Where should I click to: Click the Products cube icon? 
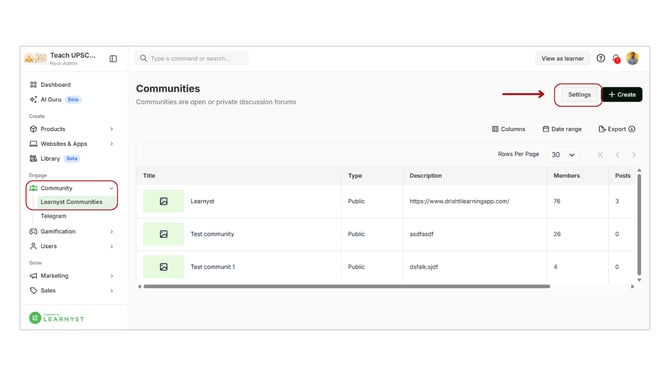click(x=33, y=129)
